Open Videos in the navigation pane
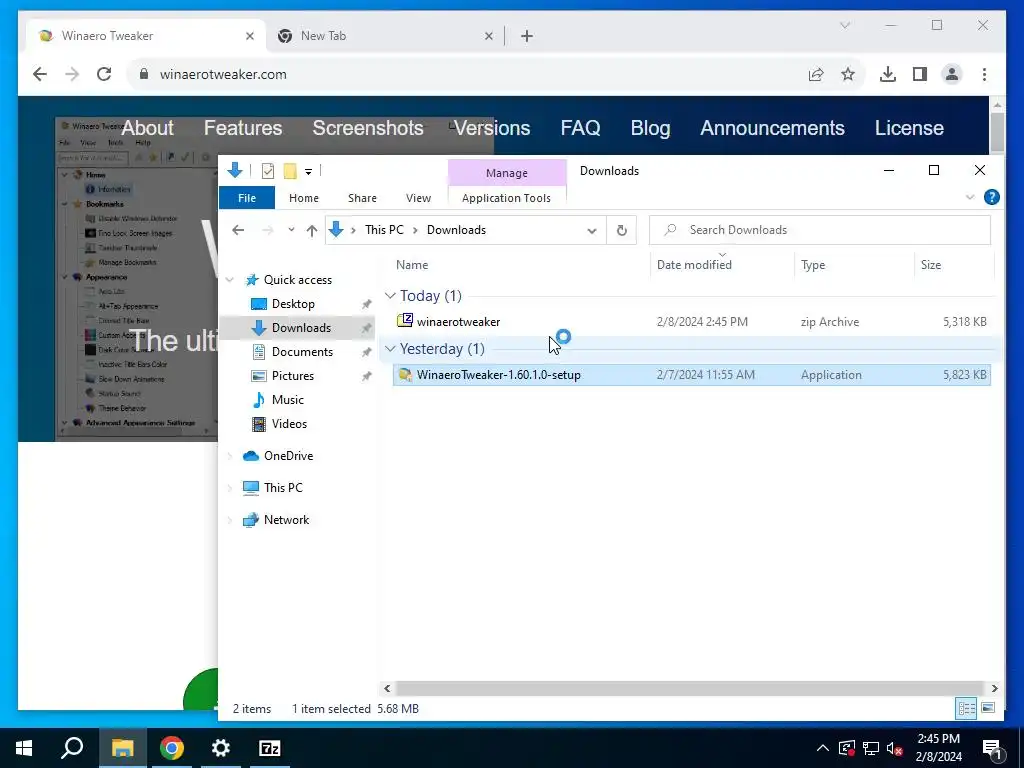Viewport: 1024px width, 768px height. click(289, 424)
